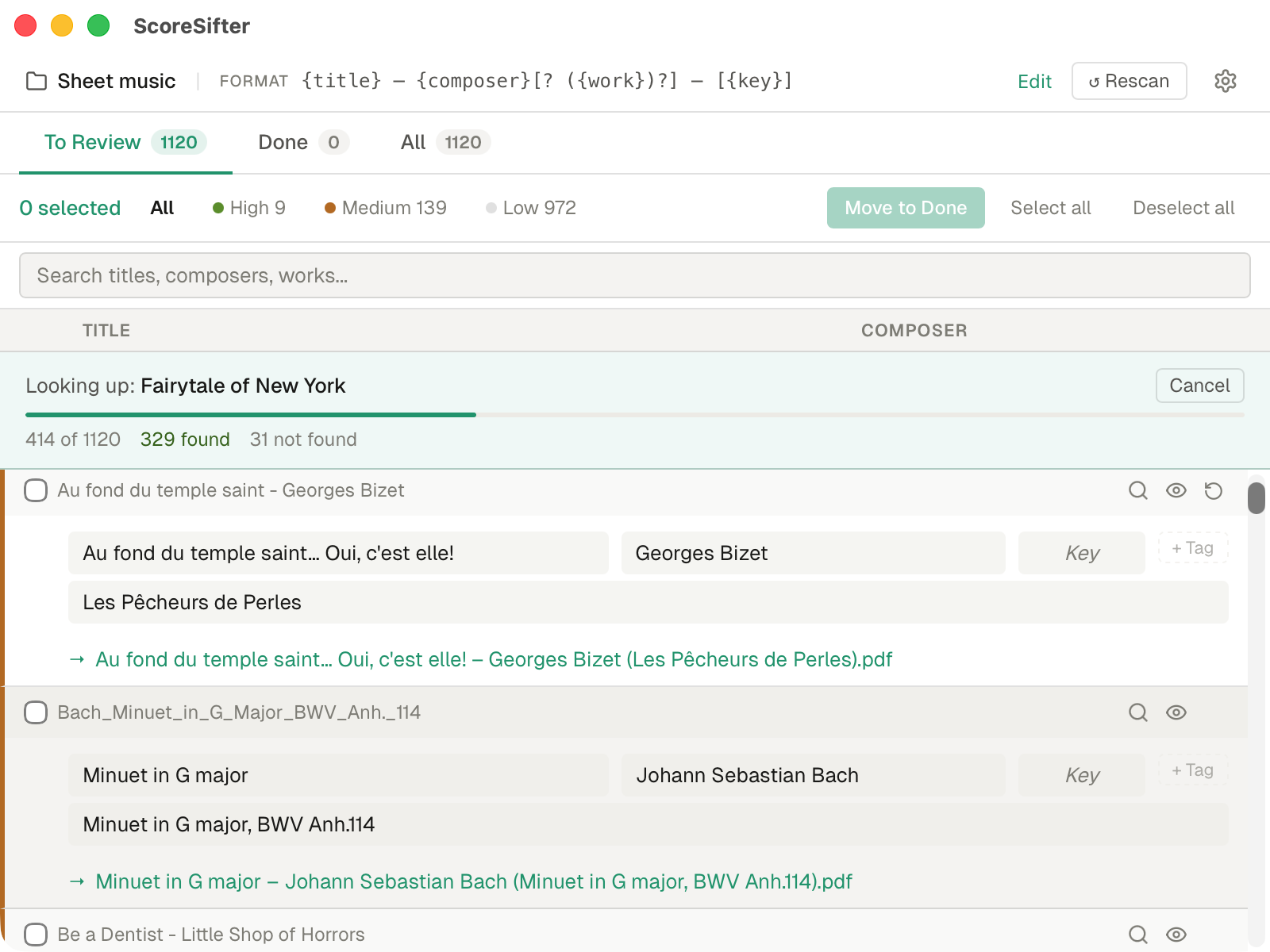Lookup metadata for the Bach Minuet entry
Image resolution: width=1270 pixels, height=952 pixels.
pos(1137,712)
